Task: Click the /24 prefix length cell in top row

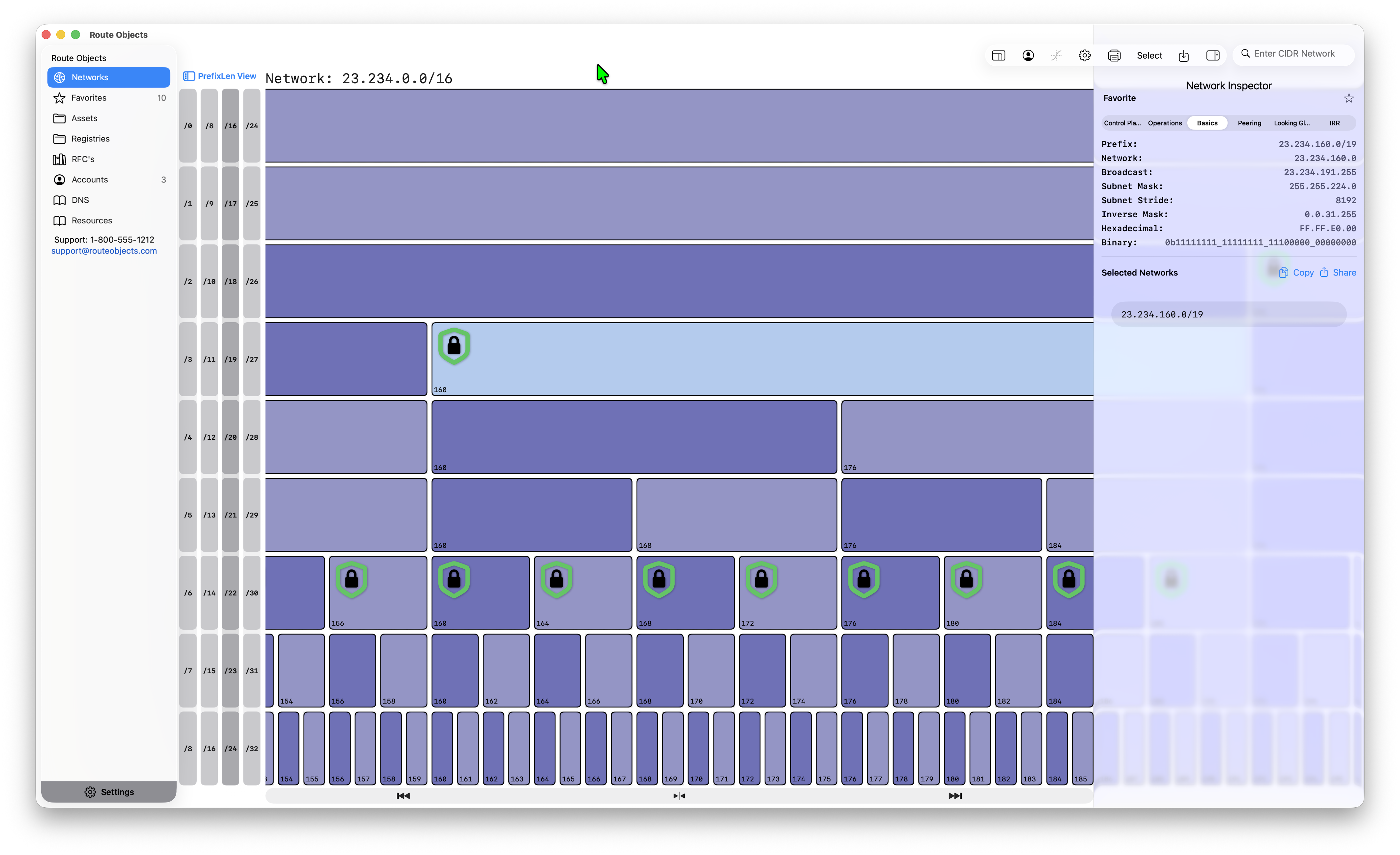Action: point(252,125)
